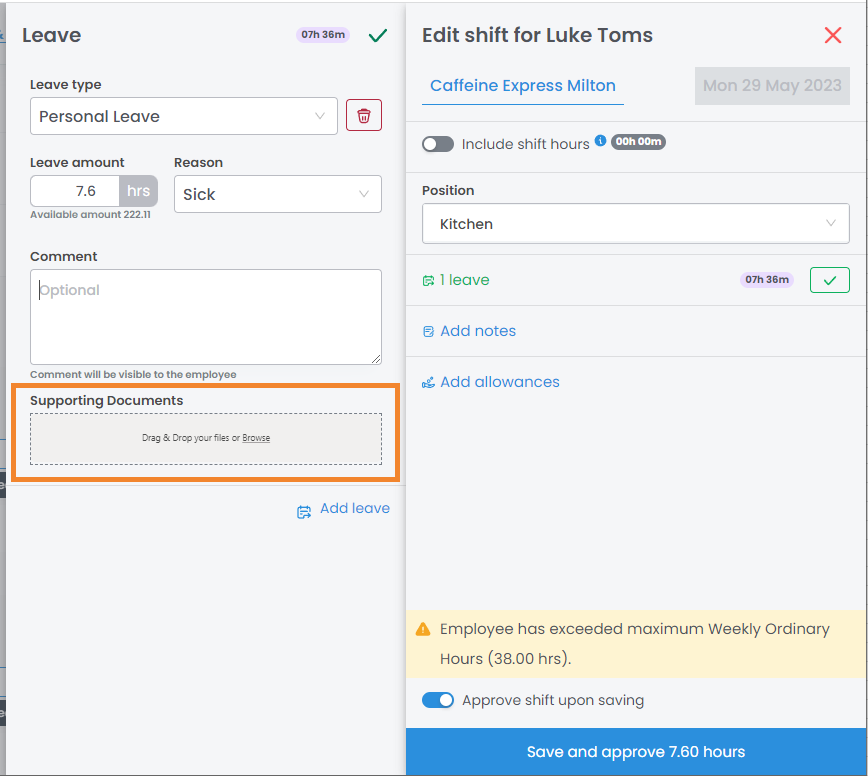Image resolution: width=868 pixels, height=776 pixels.
Task: Click Save and approve 7.60 hours button
Action: click(636, 752)
